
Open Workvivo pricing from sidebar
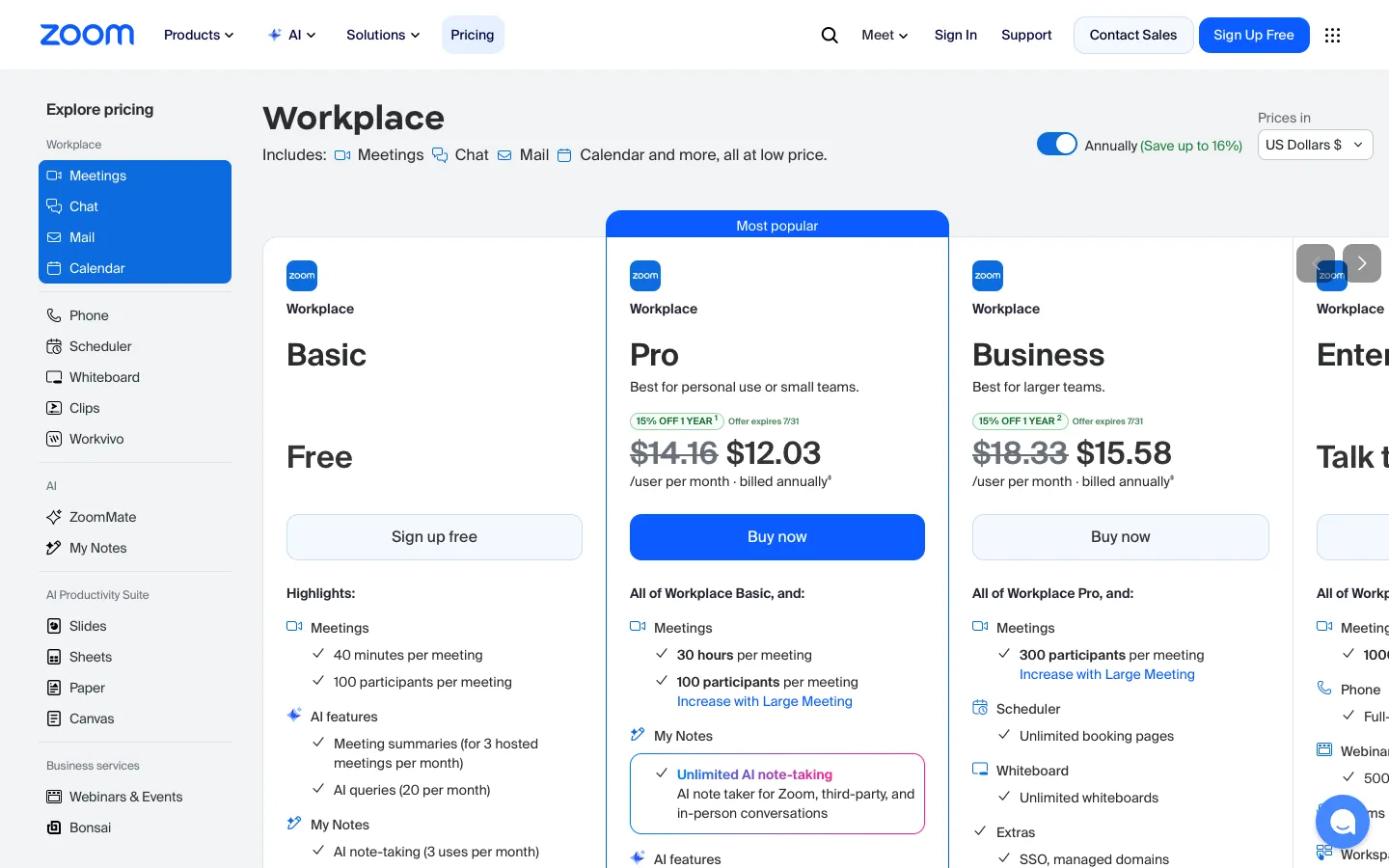point(135,439)
